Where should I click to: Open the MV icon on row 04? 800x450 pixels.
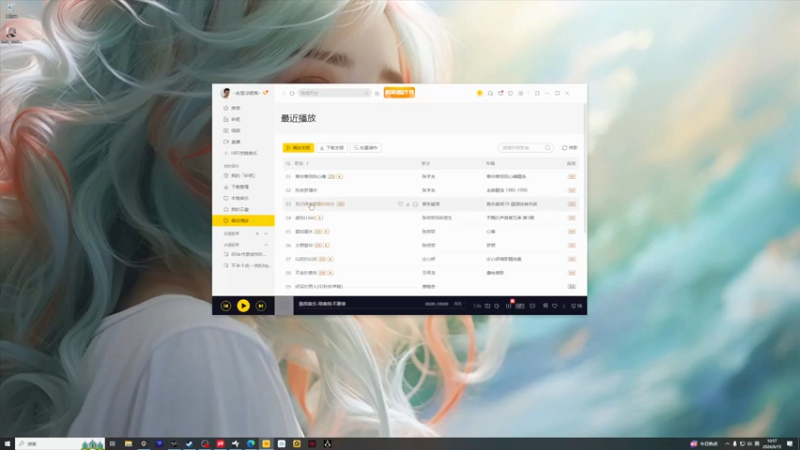[320, 218]
